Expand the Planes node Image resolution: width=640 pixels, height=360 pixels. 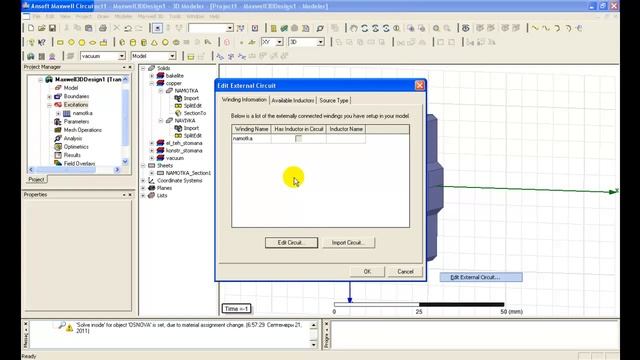(x=143, y=188)
